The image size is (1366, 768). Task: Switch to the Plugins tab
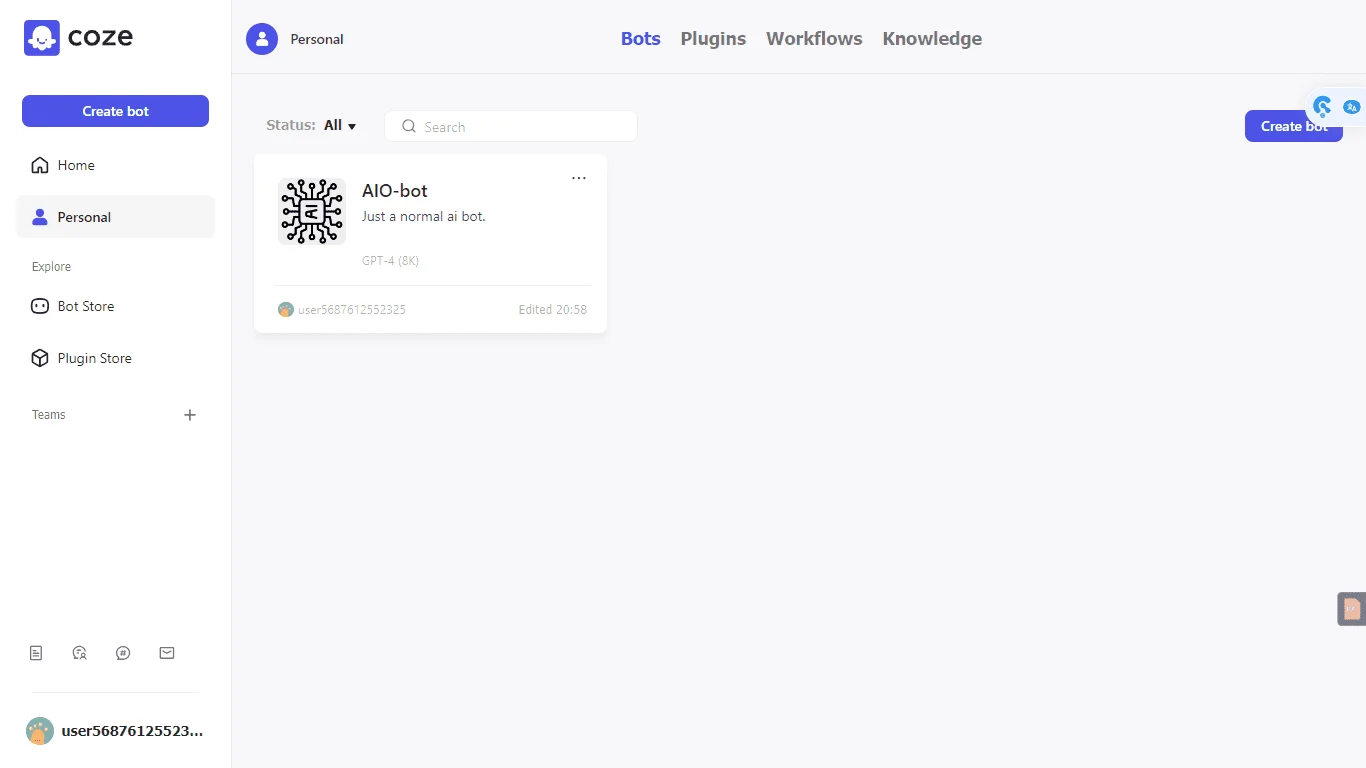(x=713, y=39)
